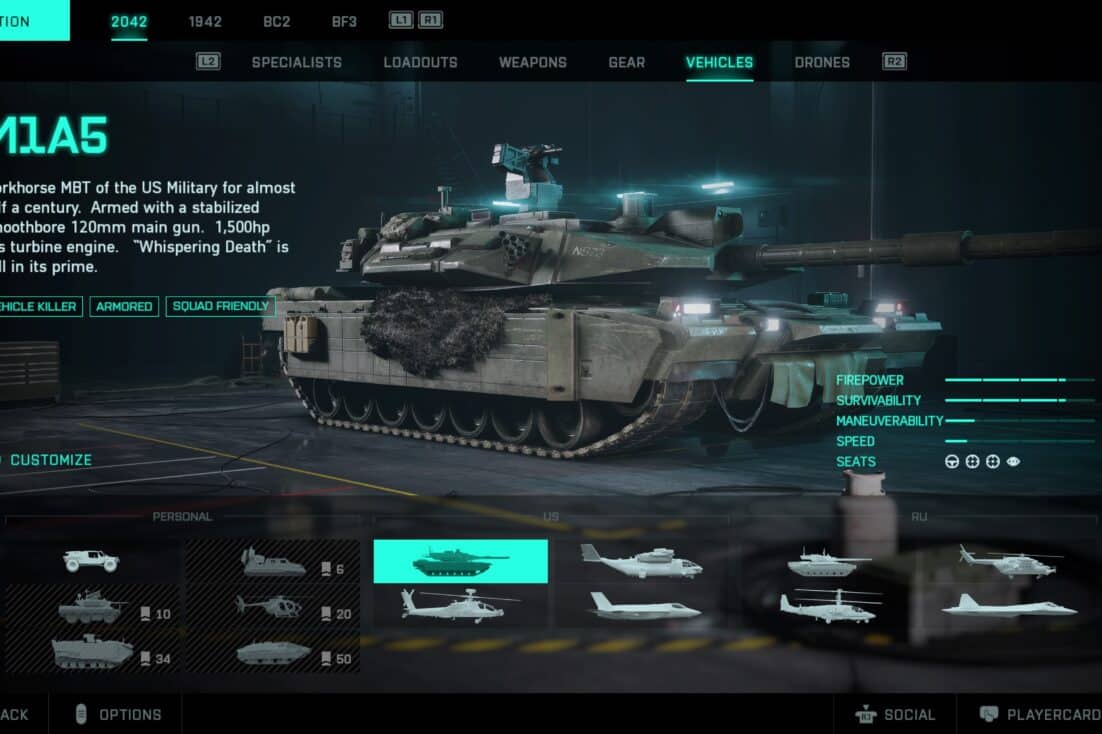Viewport: 1102px width, 734px height.
Task: Select the RU tank icon
Action: [x=828, y=563]
